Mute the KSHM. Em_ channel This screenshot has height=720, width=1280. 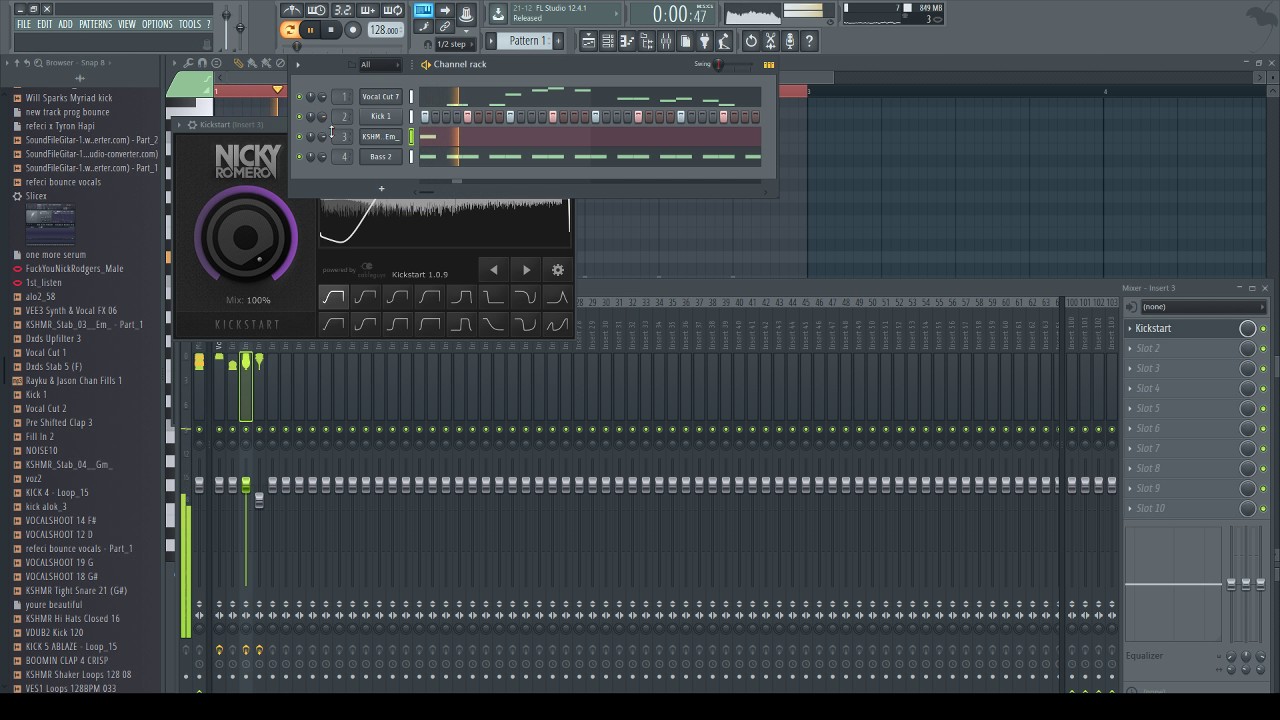click(x=299, y=137)
